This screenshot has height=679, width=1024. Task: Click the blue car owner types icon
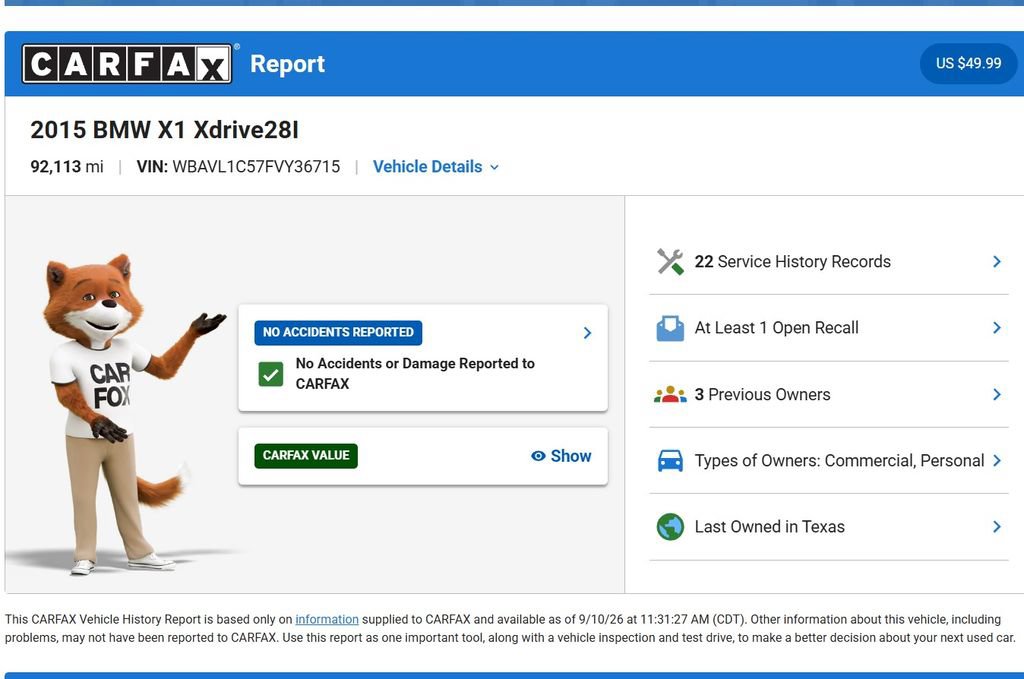[x=670, y=461]
